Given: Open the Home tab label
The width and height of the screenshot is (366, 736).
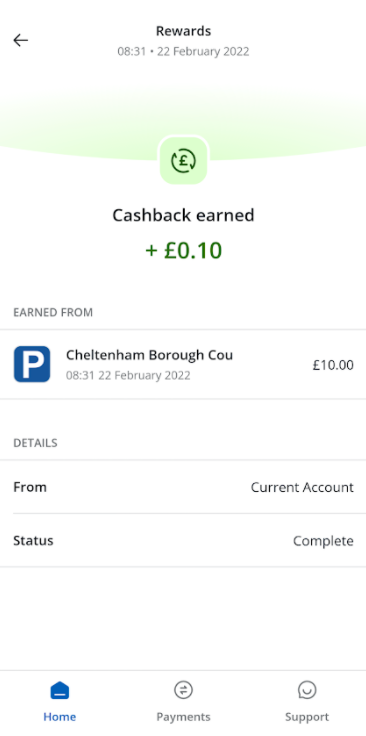Looking at the screenshot, I should click(x=60, y=717).
